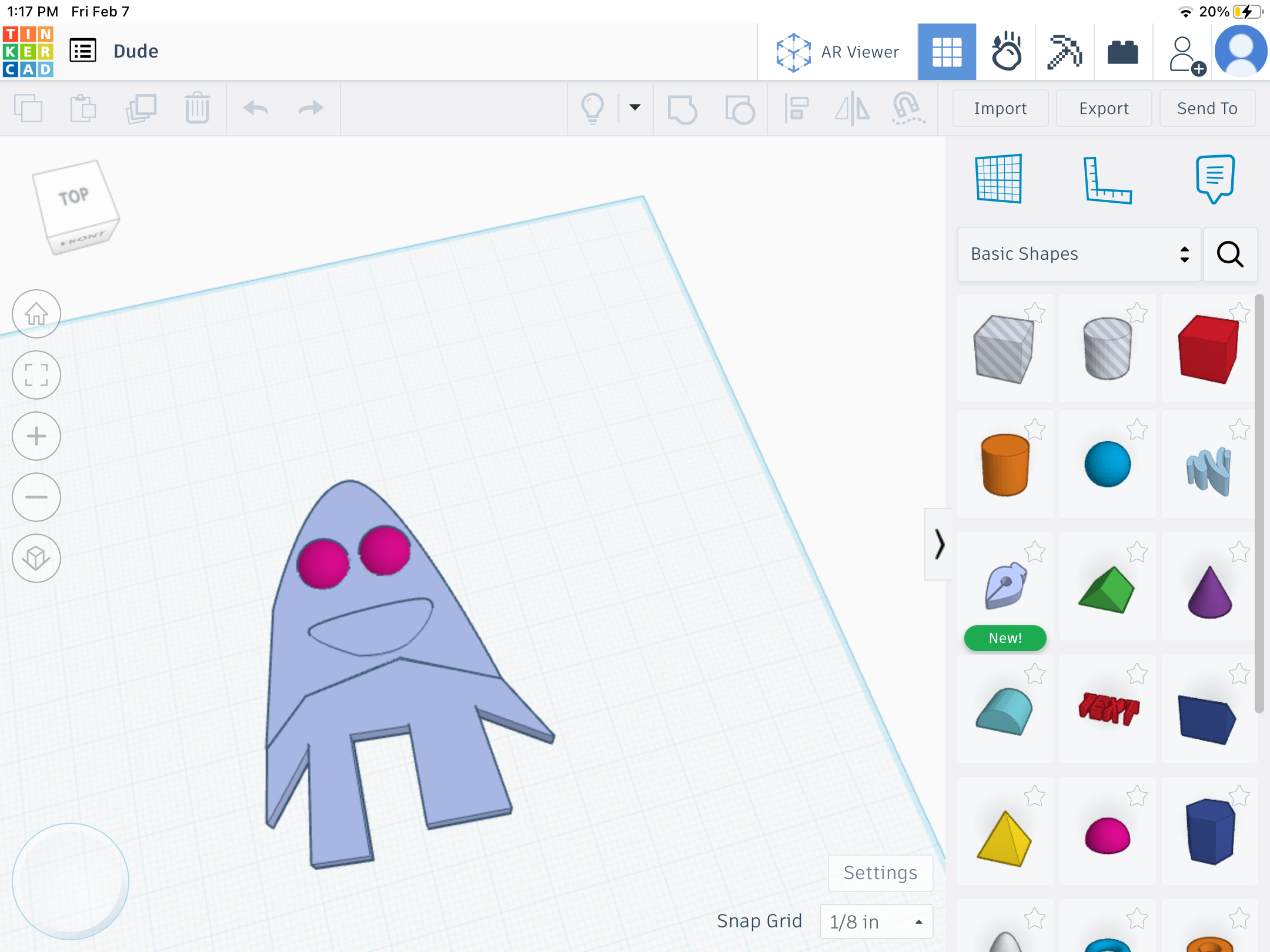Click the Group shapes icon
The image size is (1270, 952).
point(682,109)
